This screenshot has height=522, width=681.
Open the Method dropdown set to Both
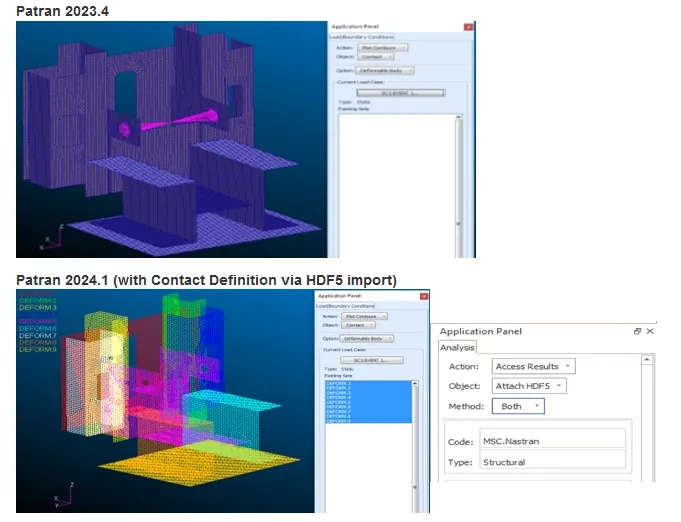tap(518, 406)
